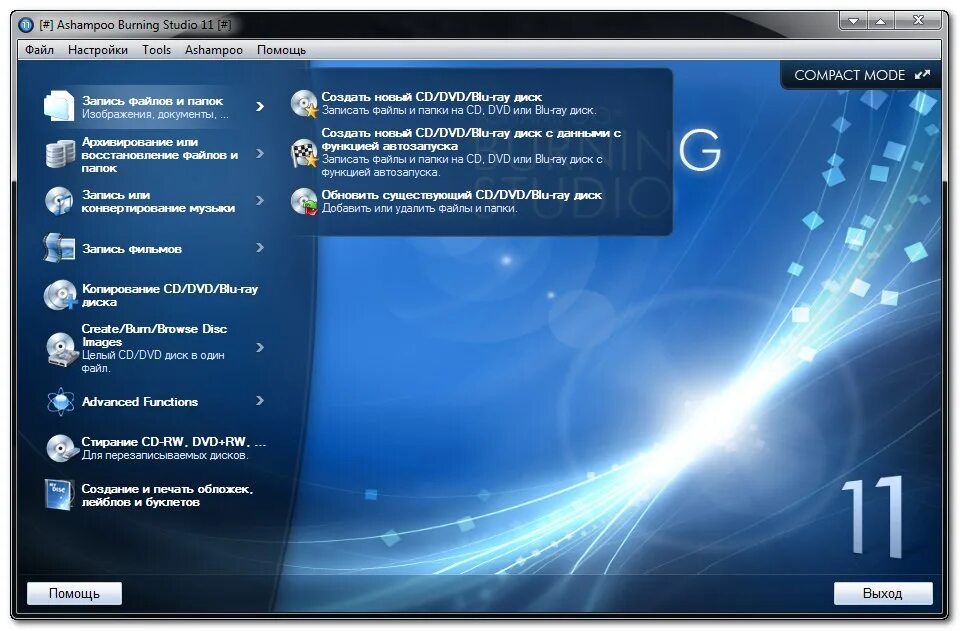
Task: Choose 'Копирование CD/DVD/Blu-ray диска' label
Action: click(170, 295)
